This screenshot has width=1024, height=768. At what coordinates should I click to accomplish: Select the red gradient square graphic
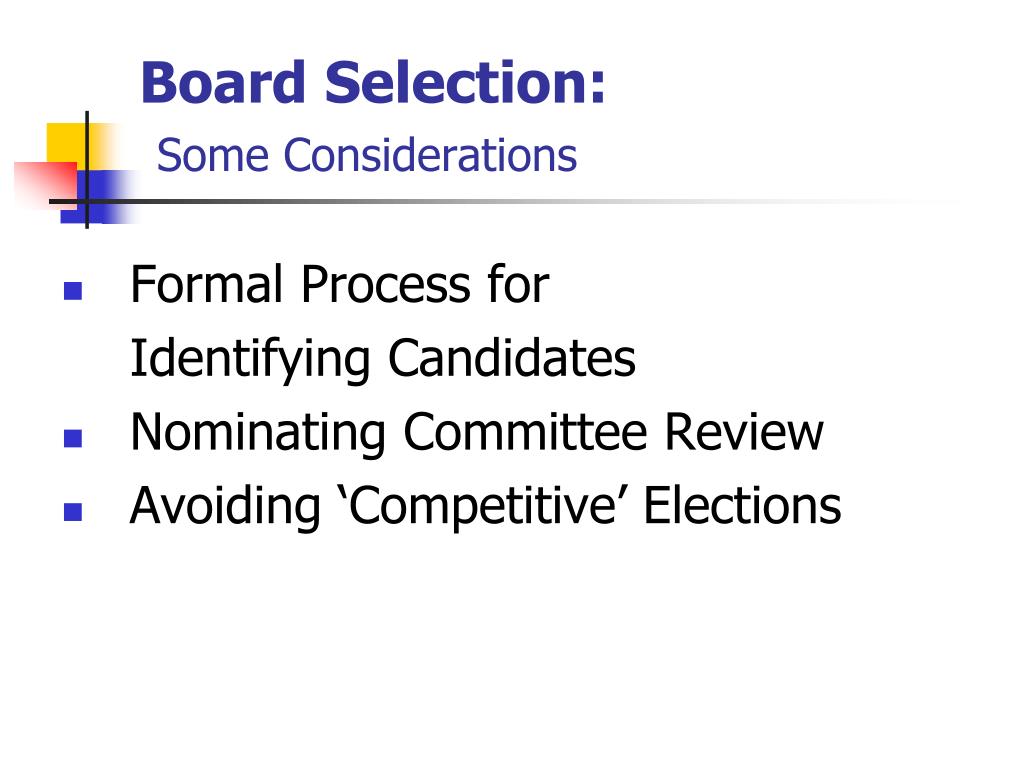coord(46,184)
